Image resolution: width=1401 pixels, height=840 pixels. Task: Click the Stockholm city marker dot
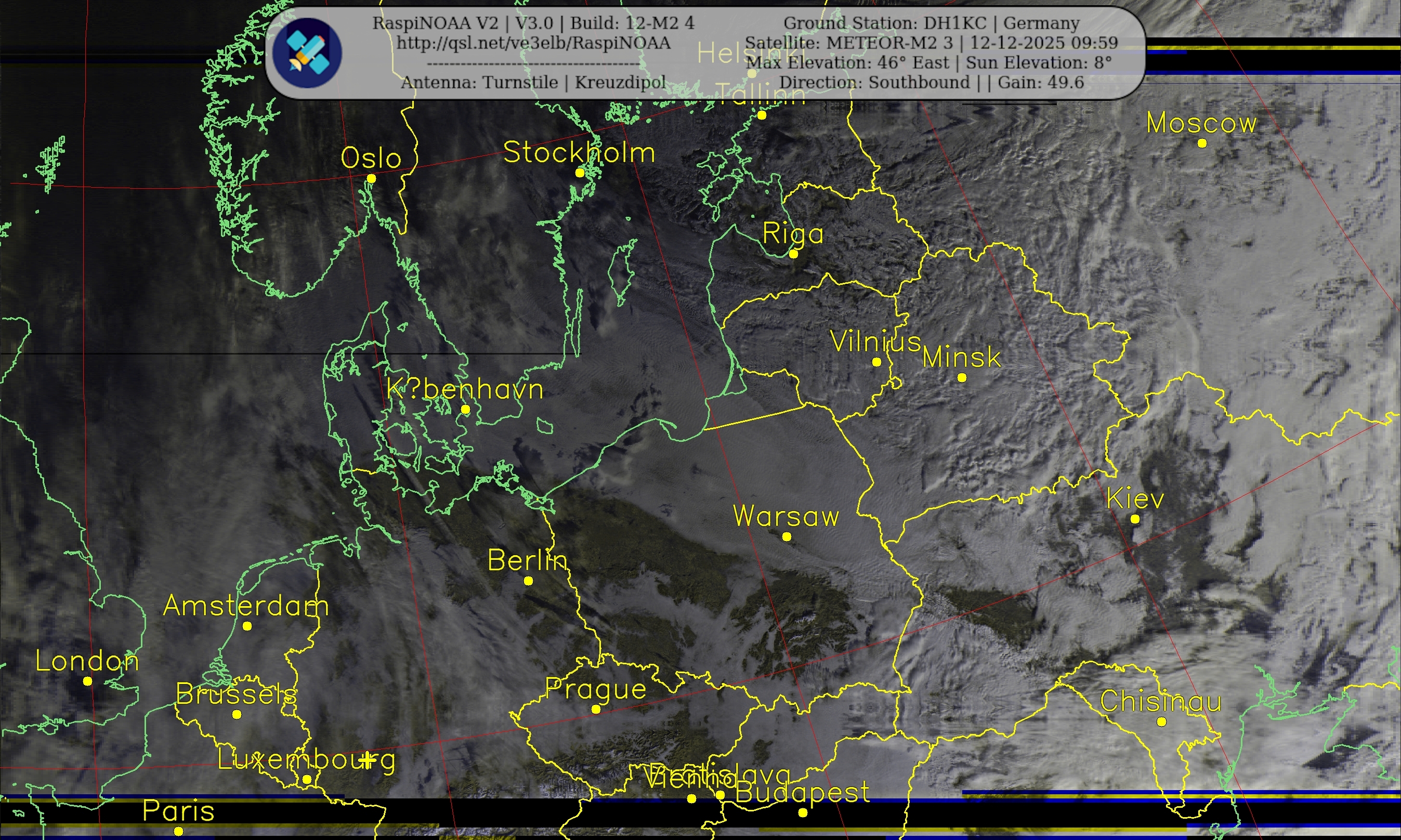[x=580, y=173]
